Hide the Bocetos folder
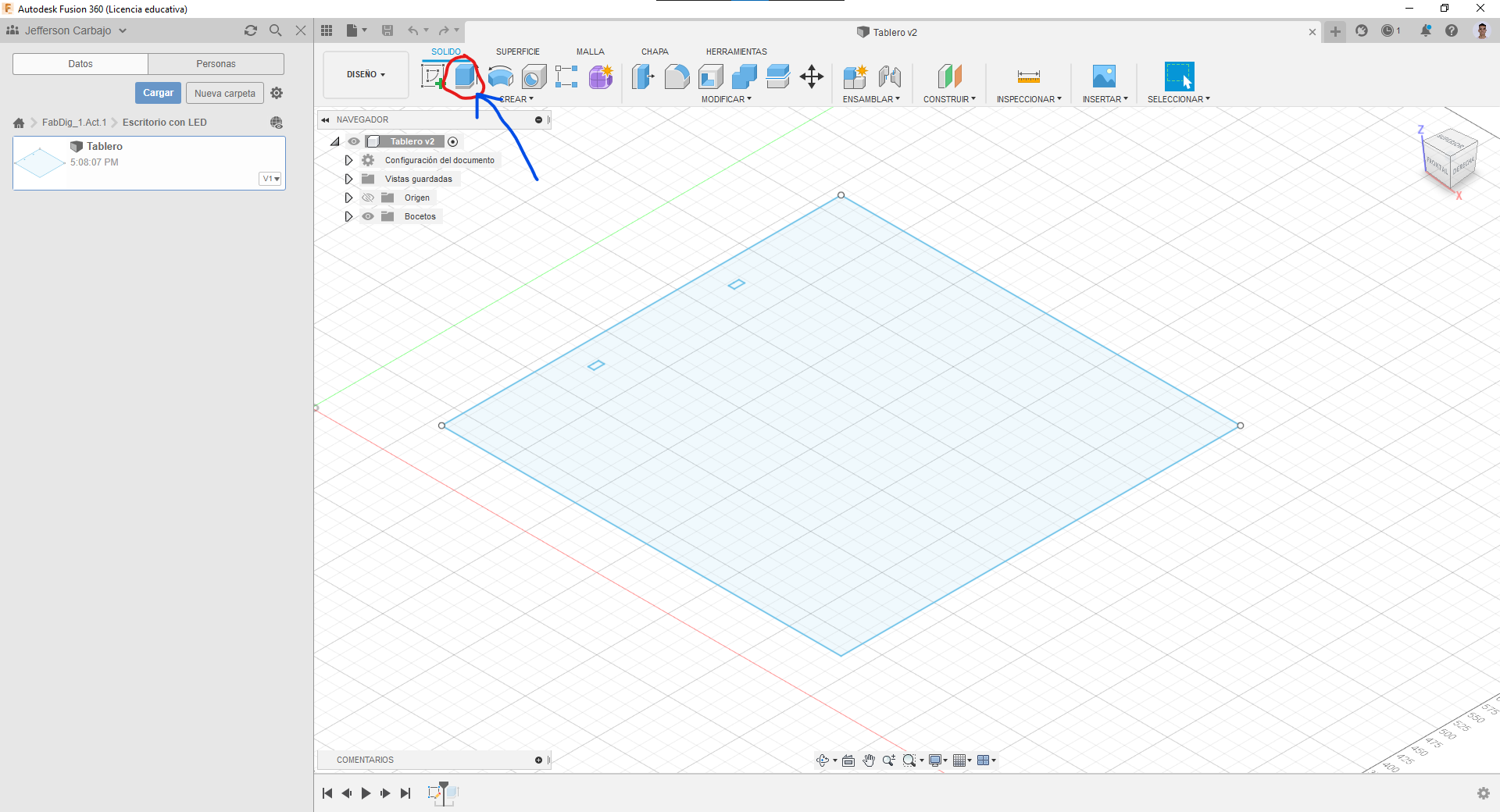The image size is (1500, 812). point(368,216)
